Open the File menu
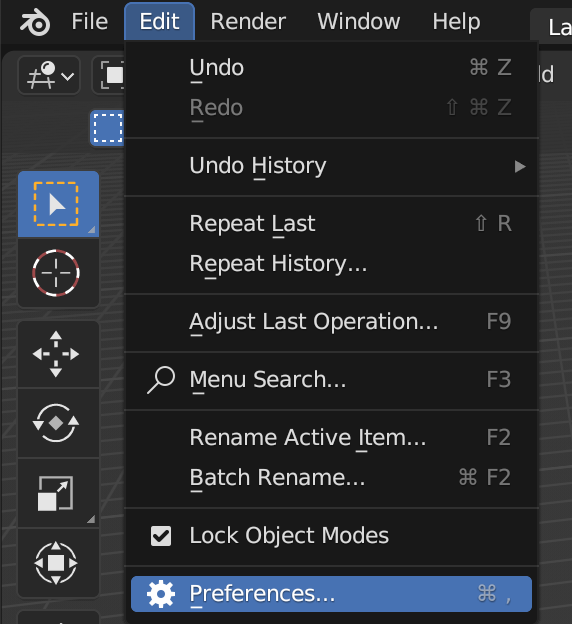 [x=90, y=21]
